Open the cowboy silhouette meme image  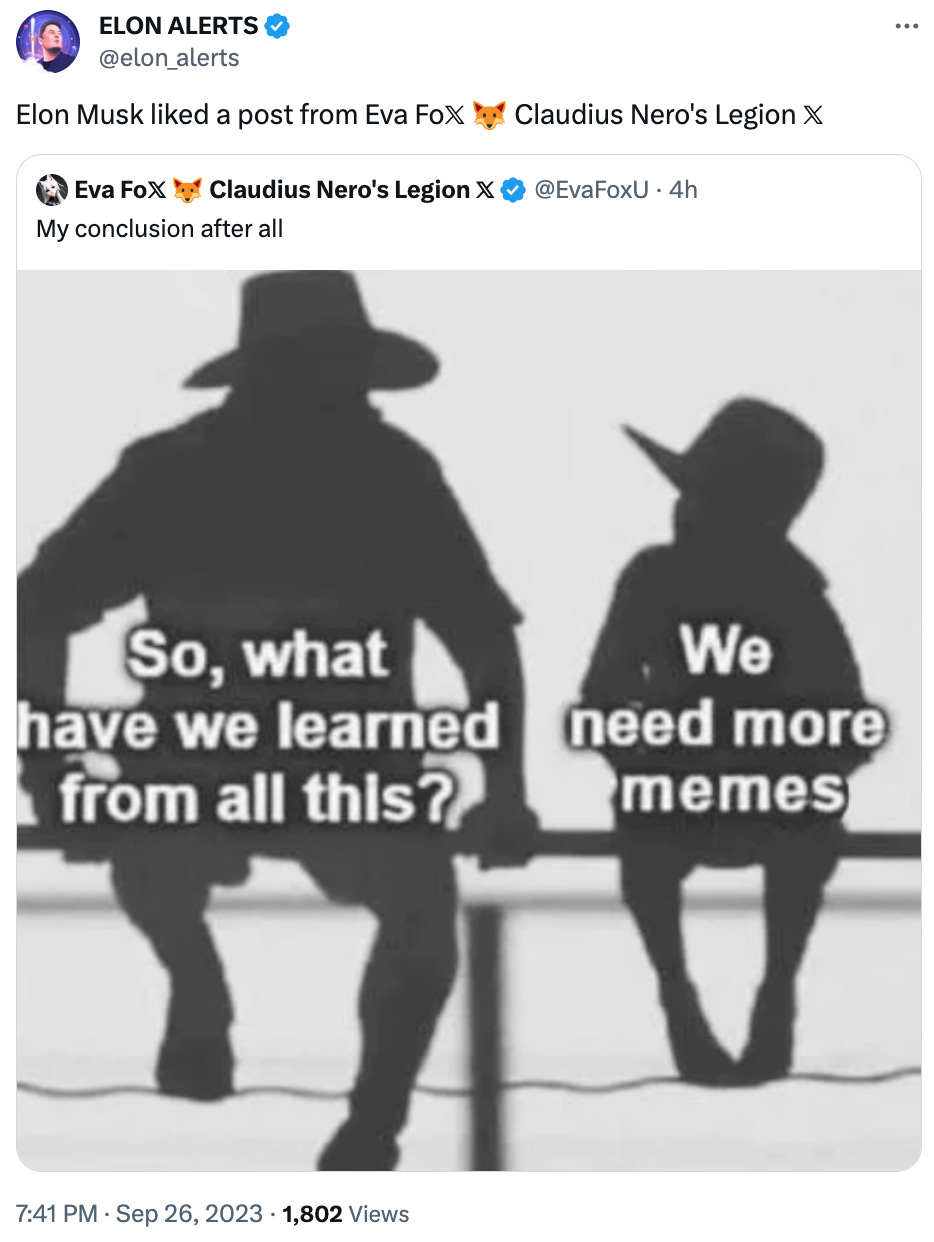pos(469,720)
